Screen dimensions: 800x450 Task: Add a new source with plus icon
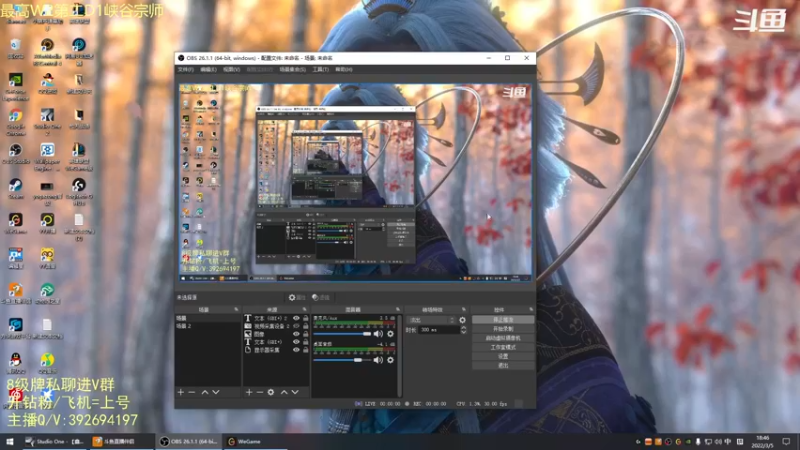[x=249, y=392]
